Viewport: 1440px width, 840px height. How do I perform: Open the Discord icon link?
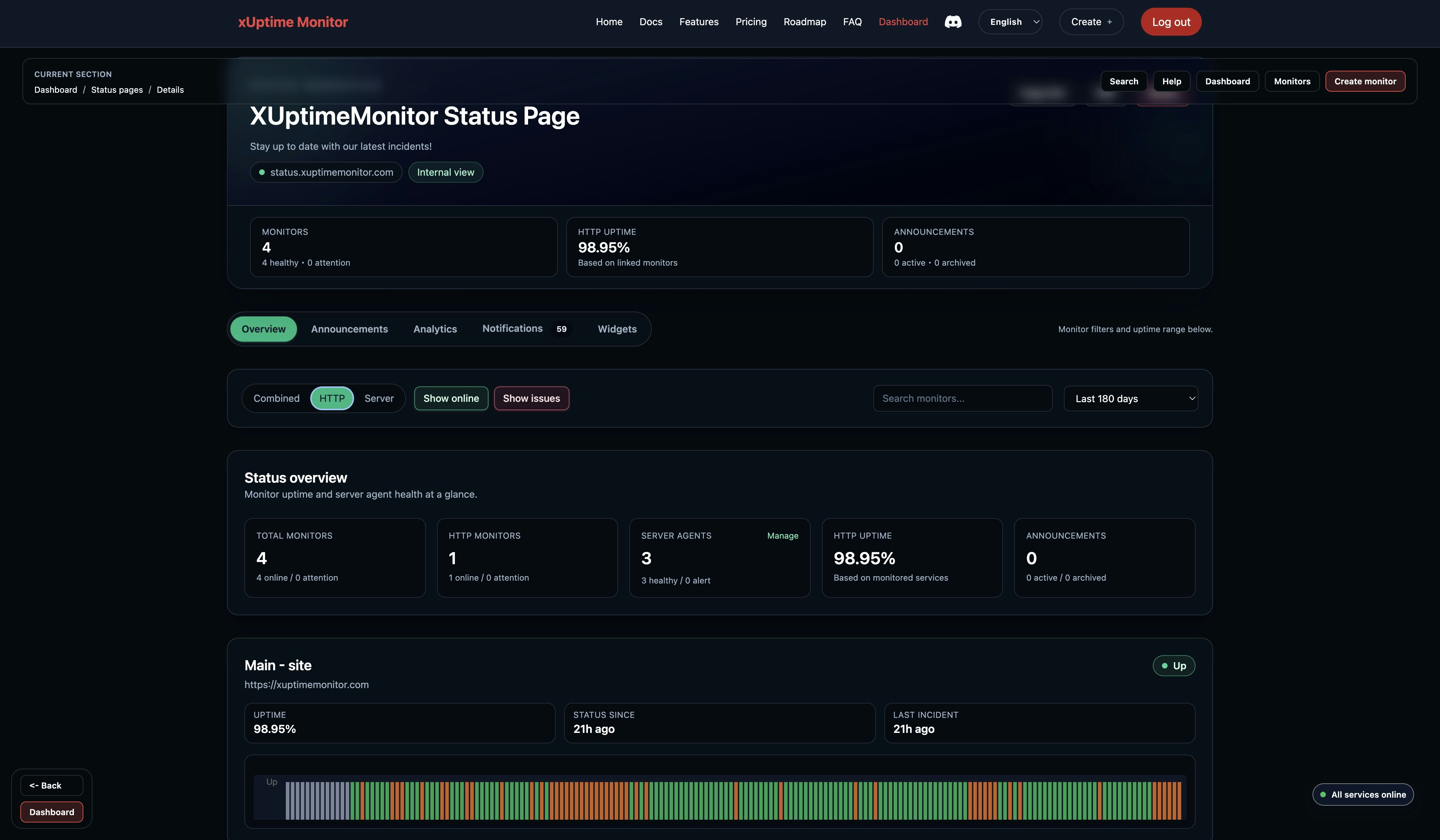click(x=953, y=22)
